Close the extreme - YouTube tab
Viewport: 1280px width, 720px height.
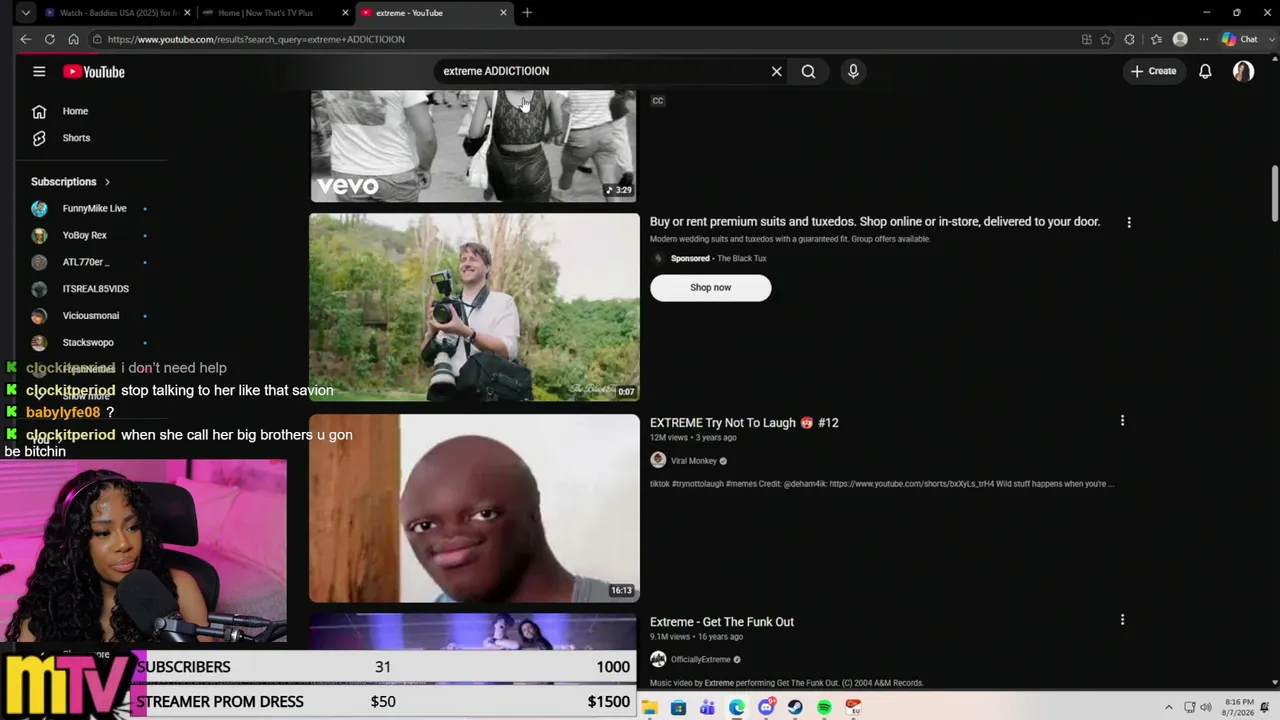click(x=503, y=13)
